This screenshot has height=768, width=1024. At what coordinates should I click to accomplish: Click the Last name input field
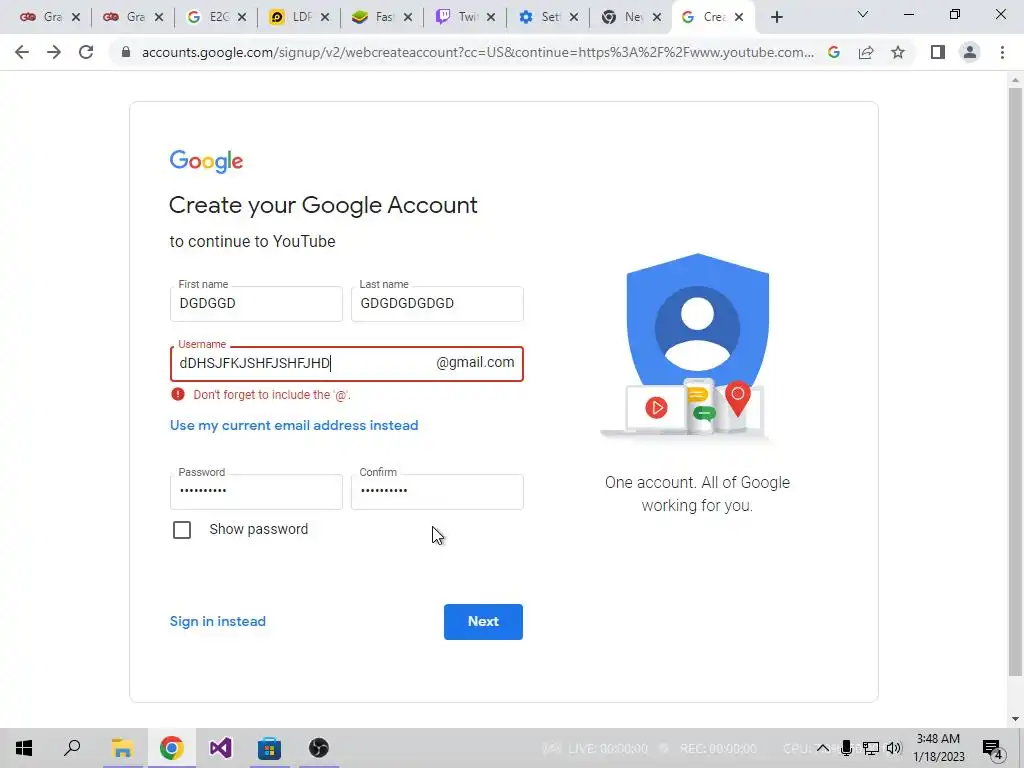(437, 304)
